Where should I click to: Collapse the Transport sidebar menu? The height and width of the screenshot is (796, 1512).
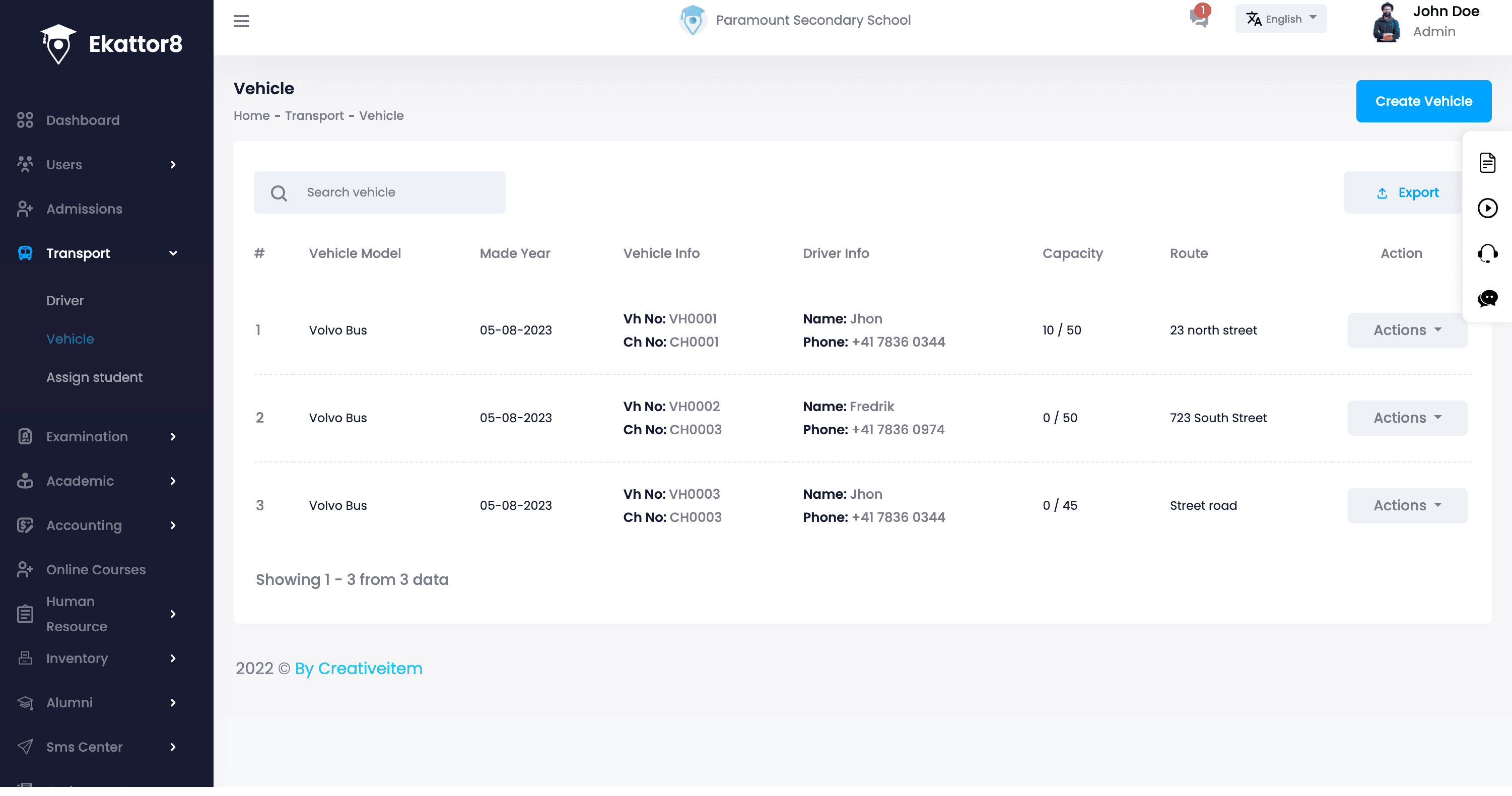click(x=173, y=253)
